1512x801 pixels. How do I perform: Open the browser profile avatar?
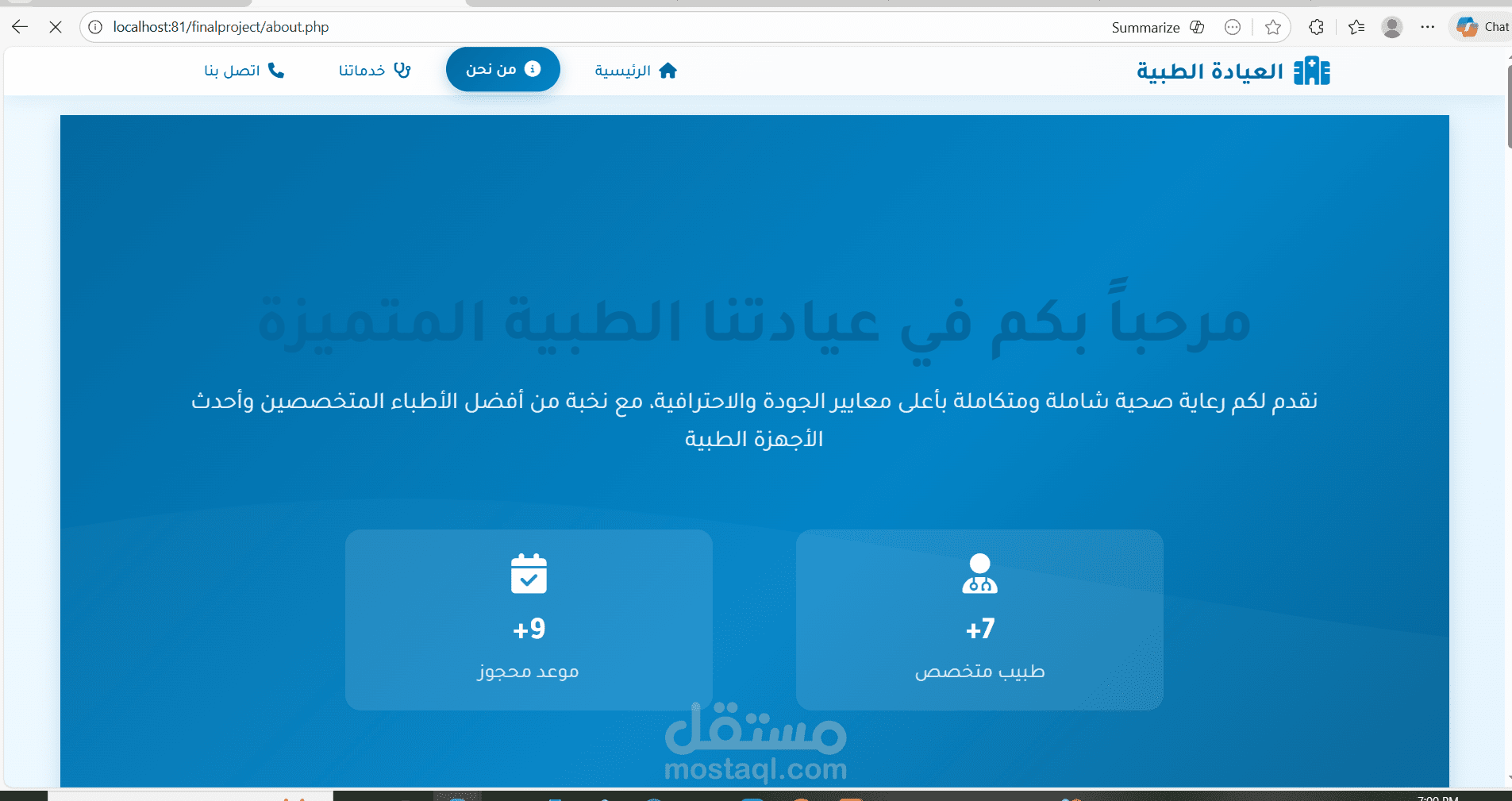click(x=1392, y=27)
